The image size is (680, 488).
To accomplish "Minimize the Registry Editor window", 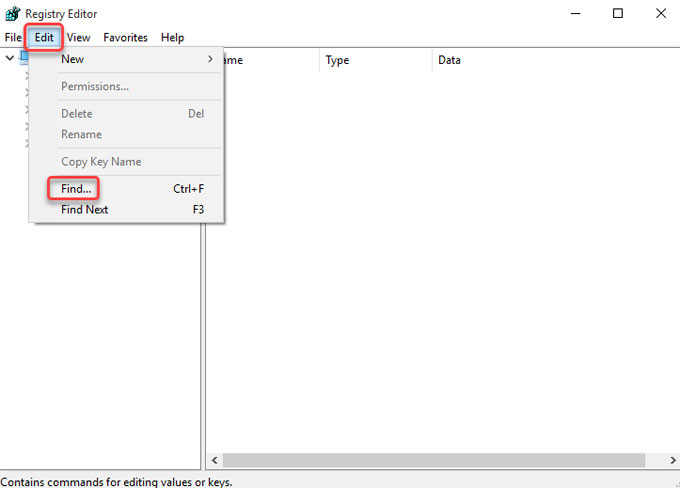I will coord(575,13).
